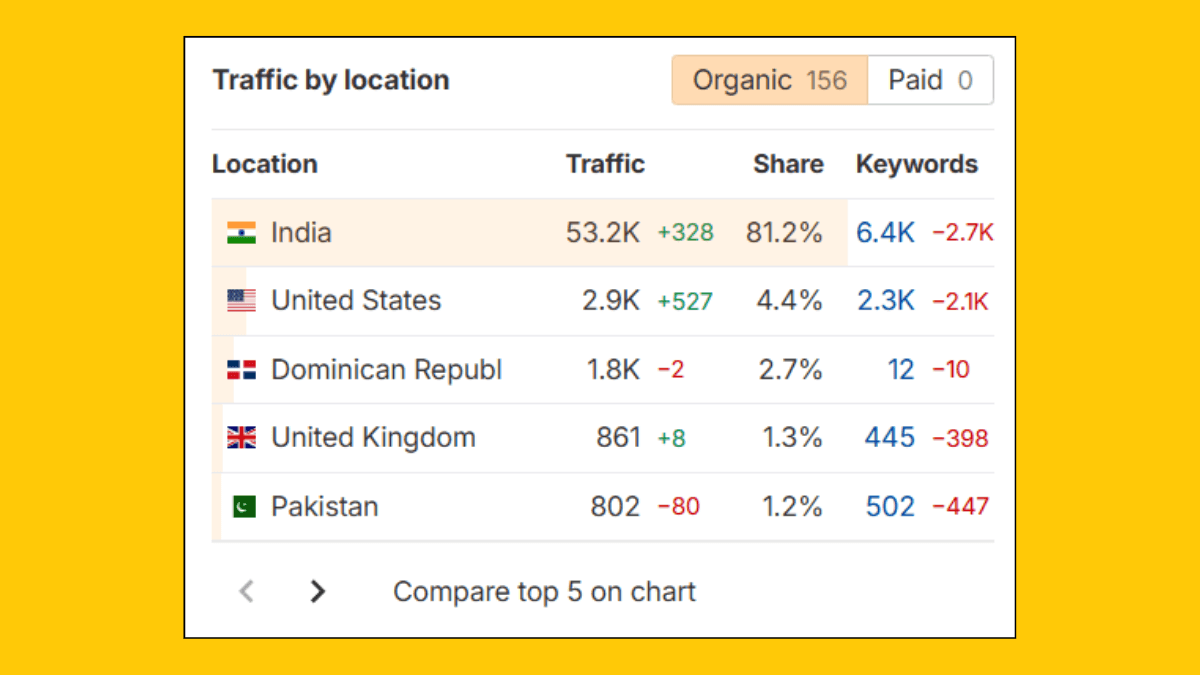
Task: Sort by the Traffic column header
Action: 605,163
